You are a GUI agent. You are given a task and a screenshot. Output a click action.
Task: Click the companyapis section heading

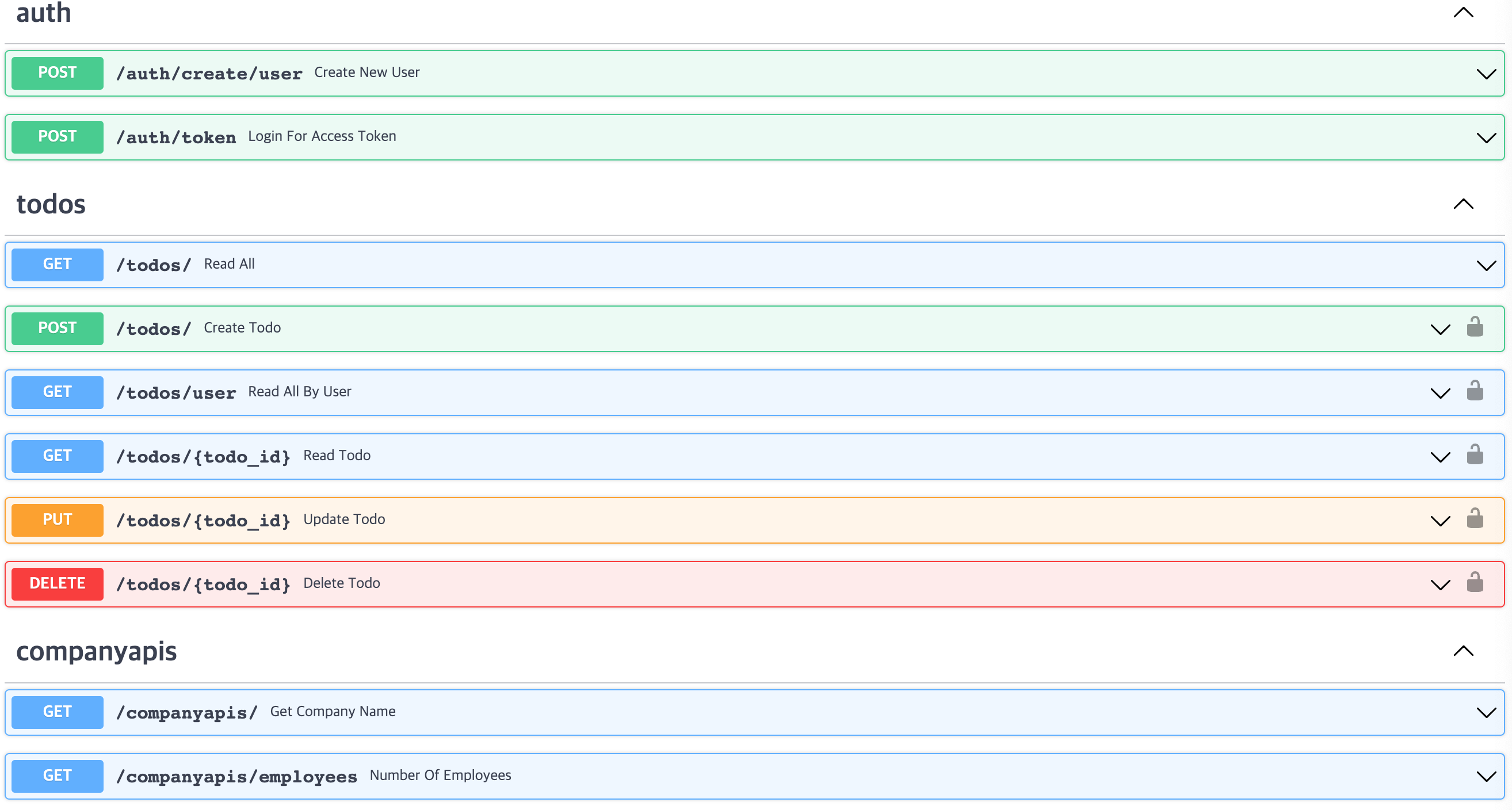tap(96, 652)
